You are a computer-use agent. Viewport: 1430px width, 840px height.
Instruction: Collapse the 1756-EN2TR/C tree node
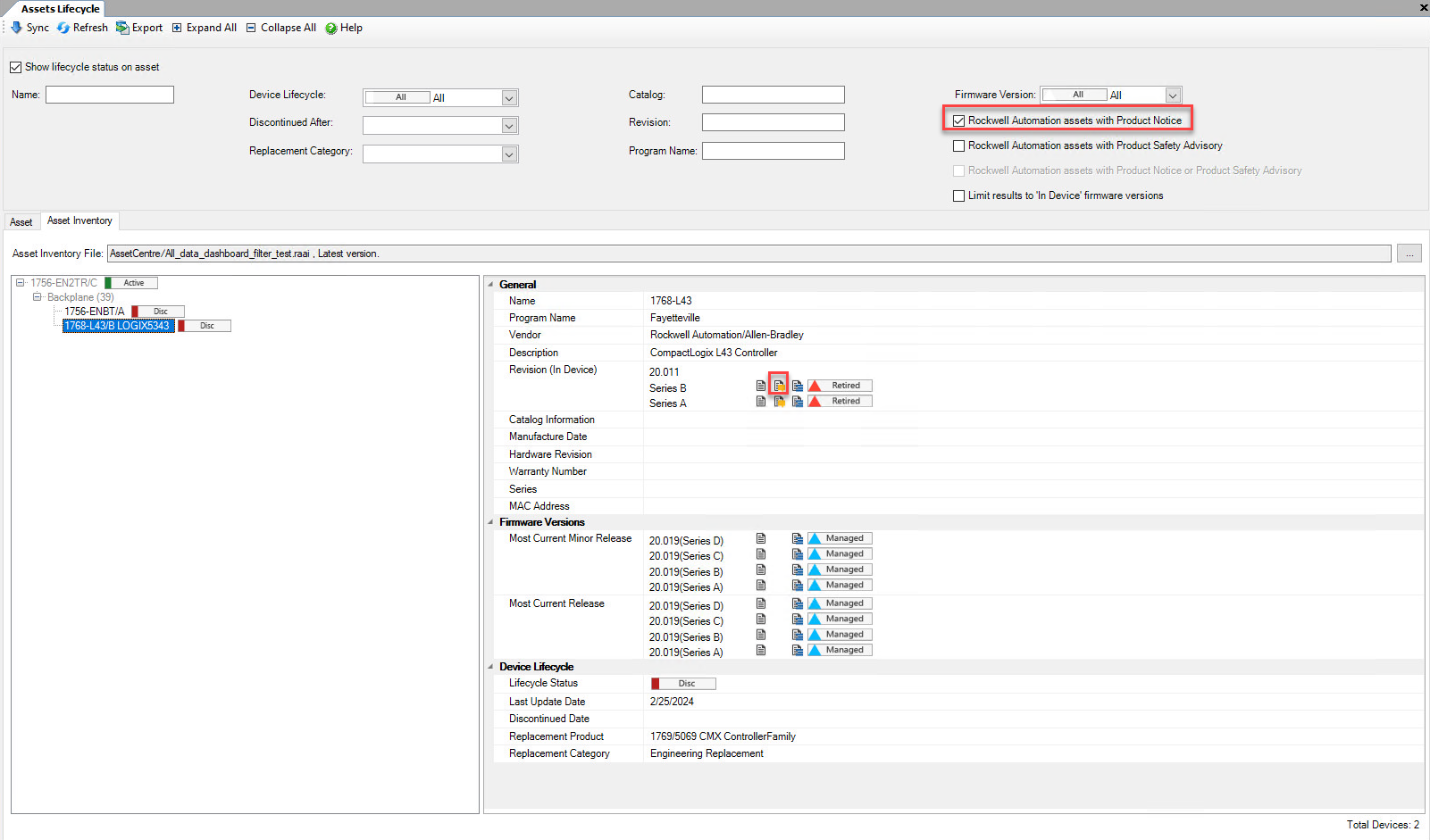click(20, 283)
